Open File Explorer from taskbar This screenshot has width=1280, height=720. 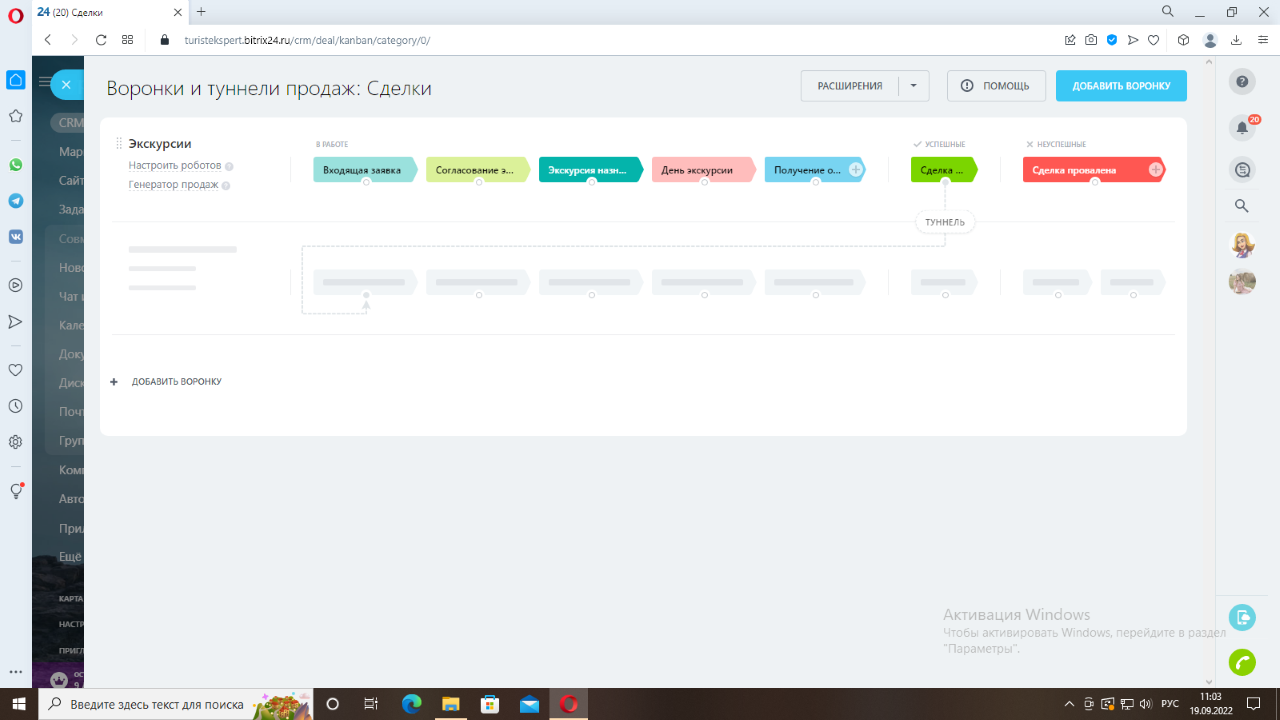tap(450, 704)
